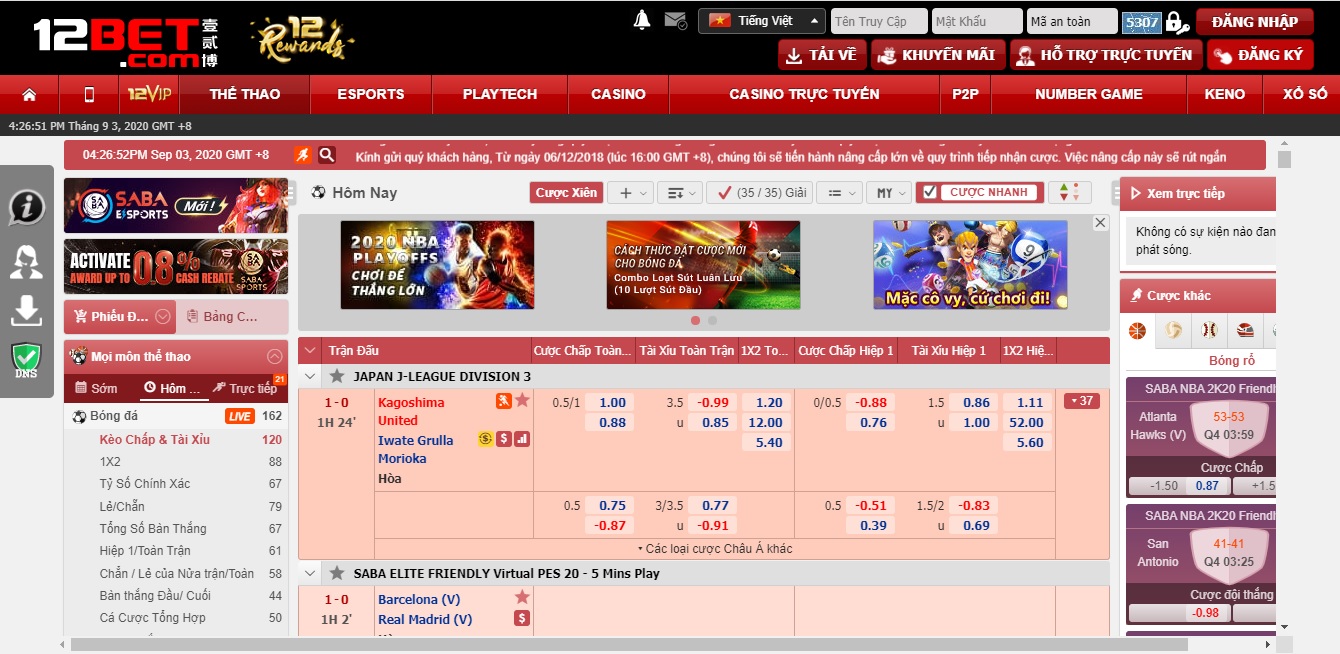Click the download sidebar icon
The height and width of the screenshot is (654, 1340).
coord(27,310)
